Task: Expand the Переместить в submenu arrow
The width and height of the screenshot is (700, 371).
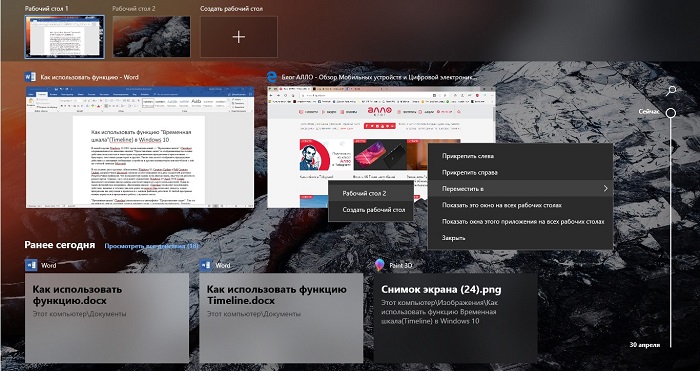Action: tap(605, 188)
